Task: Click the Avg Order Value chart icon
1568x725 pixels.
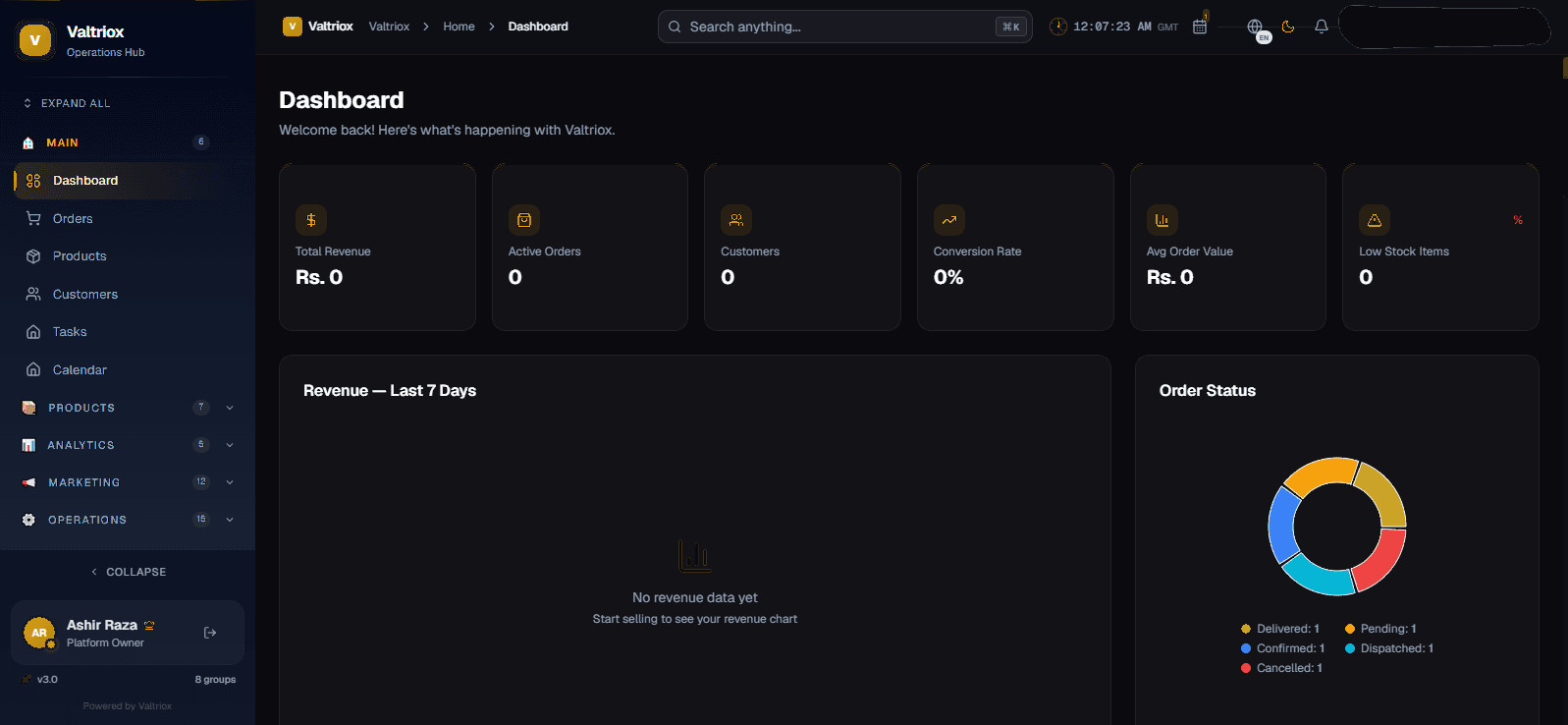Action: pyautogui.click(x=1162, y=220)
